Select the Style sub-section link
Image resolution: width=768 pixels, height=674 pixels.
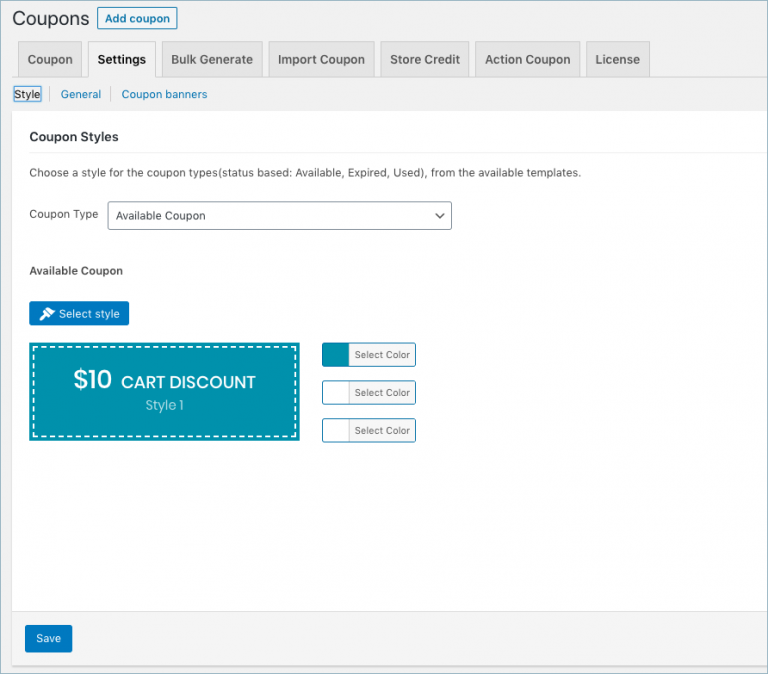27,94
